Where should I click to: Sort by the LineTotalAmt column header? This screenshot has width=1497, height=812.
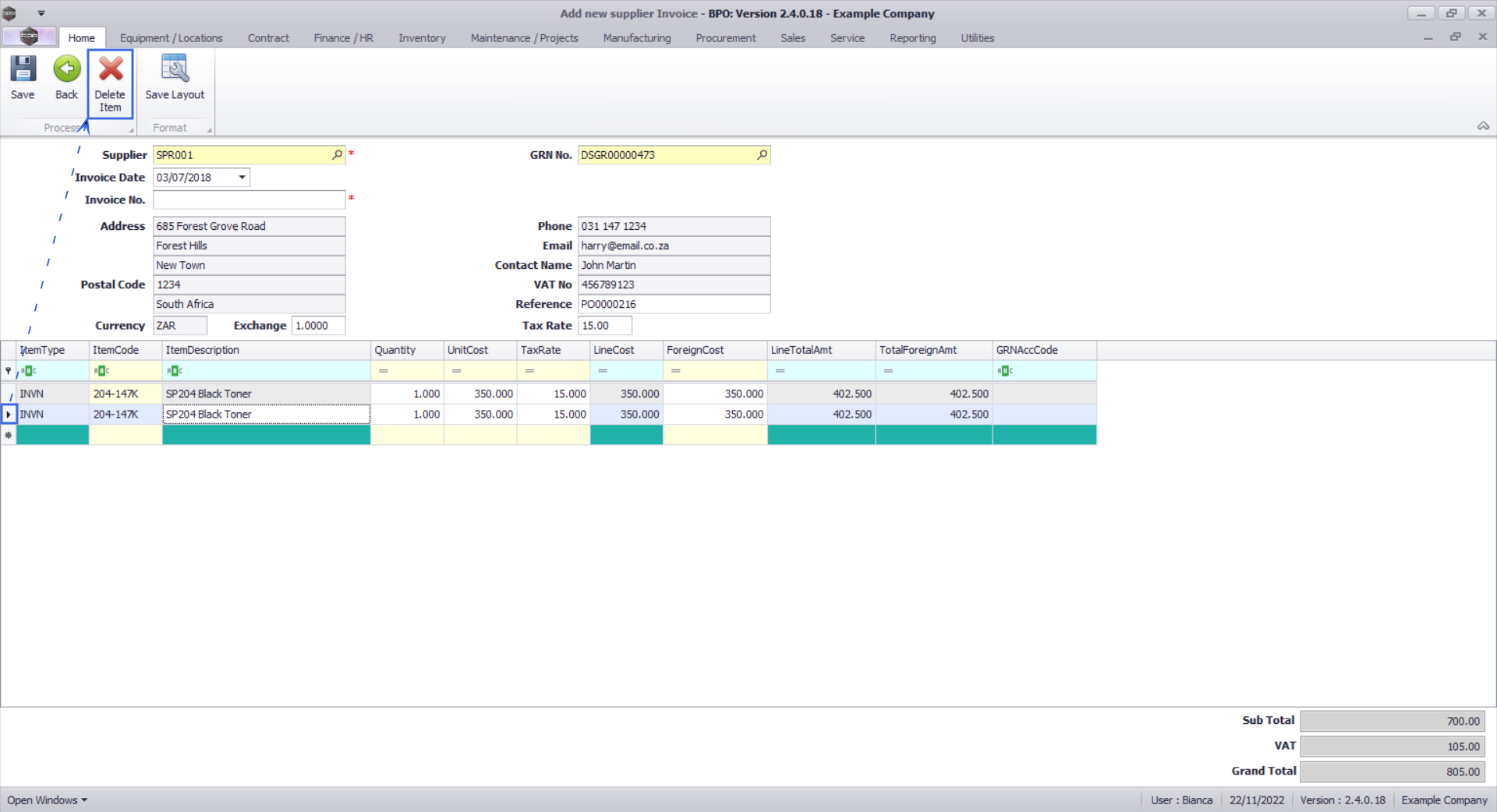tap(822, 351)
